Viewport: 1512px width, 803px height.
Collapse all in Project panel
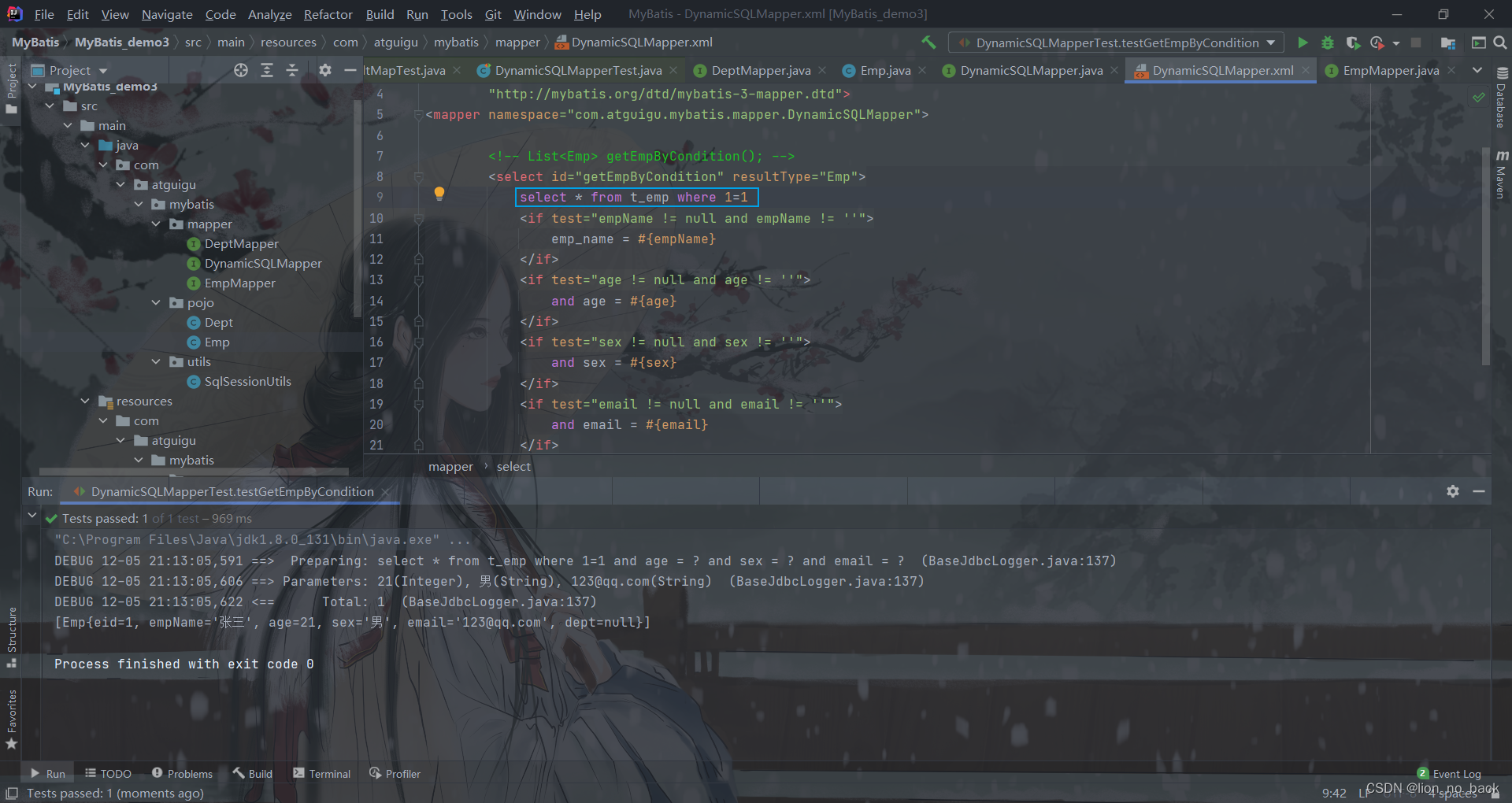point(292,70)
